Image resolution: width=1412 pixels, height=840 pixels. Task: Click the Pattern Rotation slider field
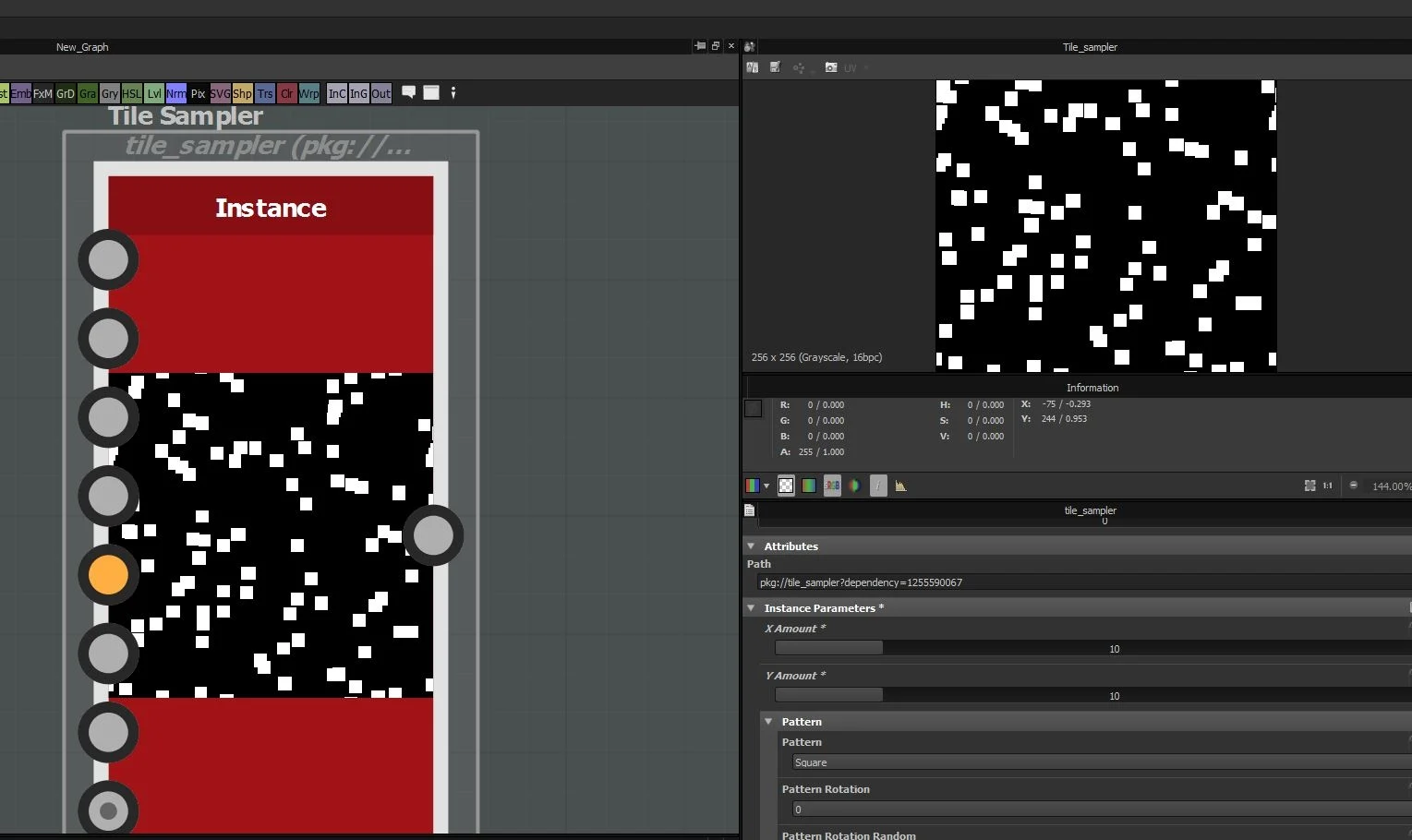click(x=1102, y=810)
